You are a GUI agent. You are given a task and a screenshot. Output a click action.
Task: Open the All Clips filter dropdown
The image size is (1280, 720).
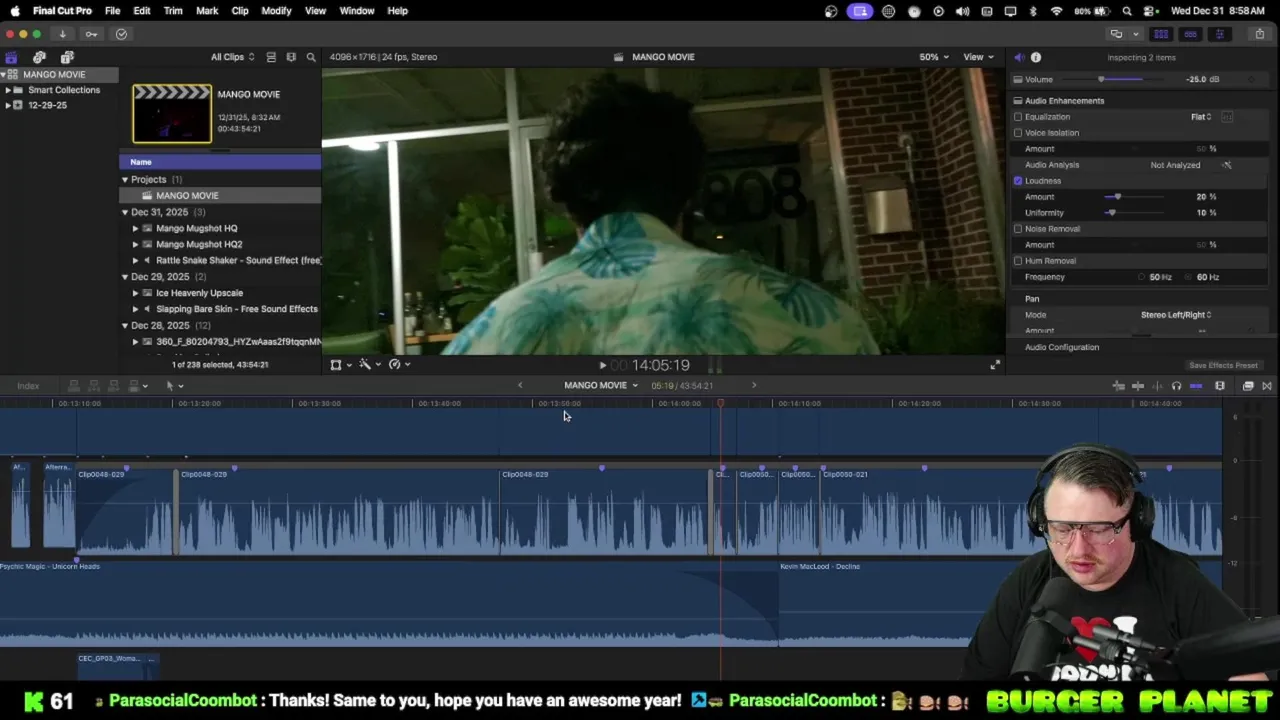pos(232,57)
